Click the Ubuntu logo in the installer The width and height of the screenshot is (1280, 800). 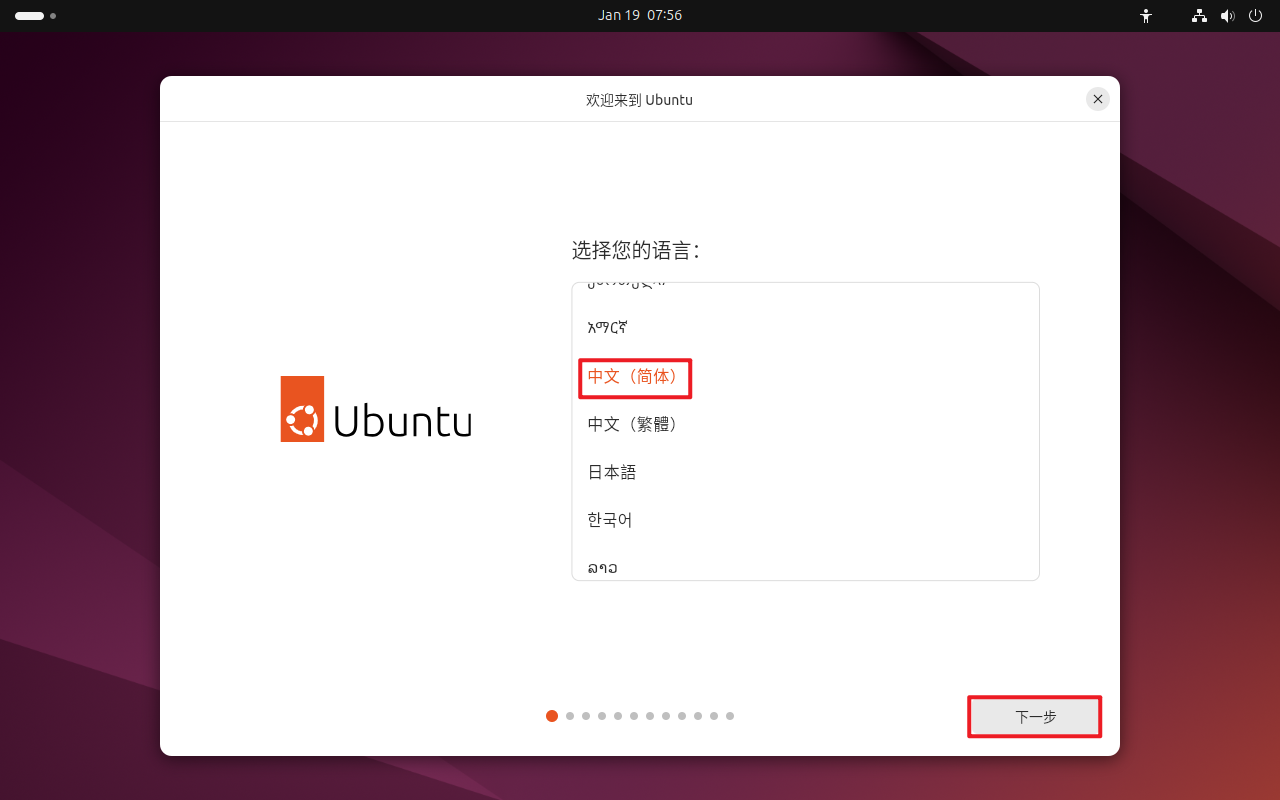click(x=376, y=409)
